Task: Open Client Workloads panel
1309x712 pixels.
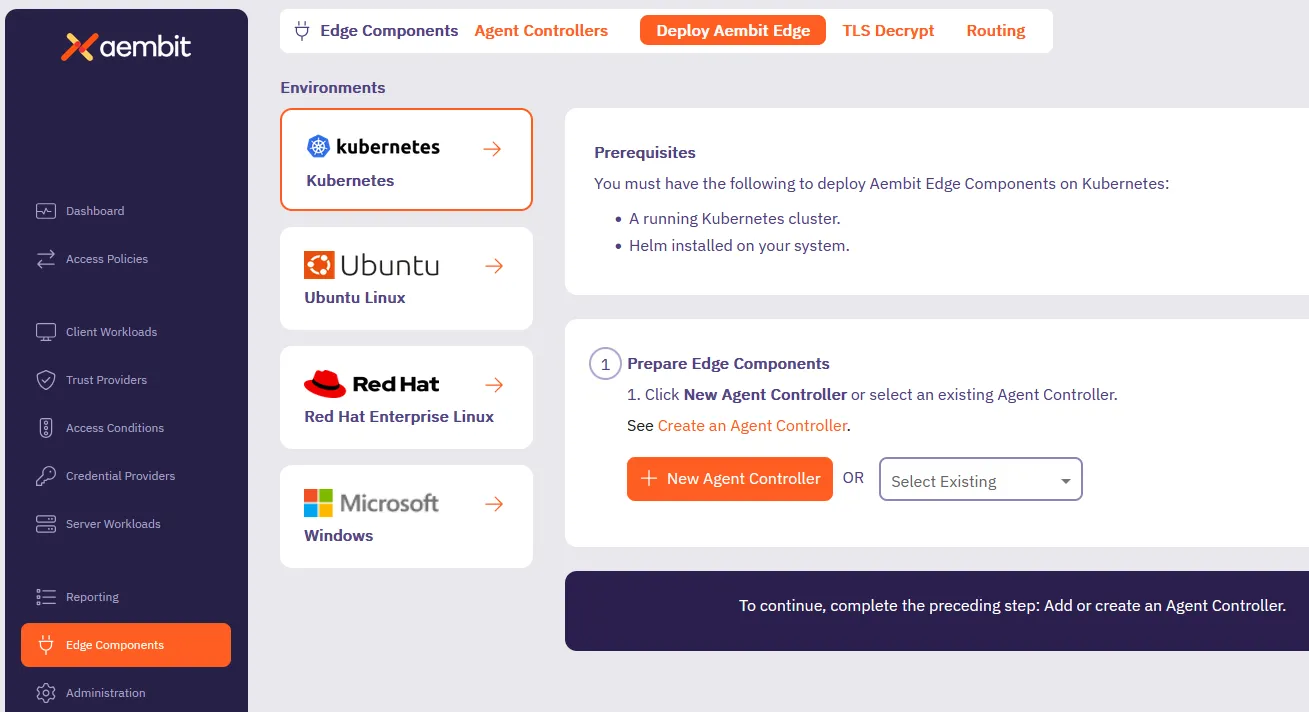Action: pos(110,331)
